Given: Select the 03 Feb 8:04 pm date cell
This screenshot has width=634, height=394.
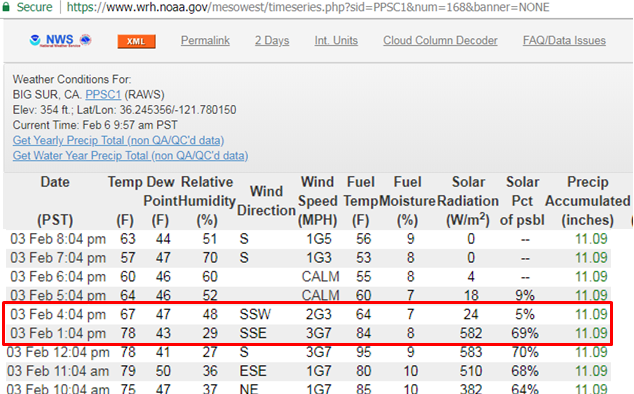Looking at the screenshot, I should pyautogui.click(x=58, y=239).
